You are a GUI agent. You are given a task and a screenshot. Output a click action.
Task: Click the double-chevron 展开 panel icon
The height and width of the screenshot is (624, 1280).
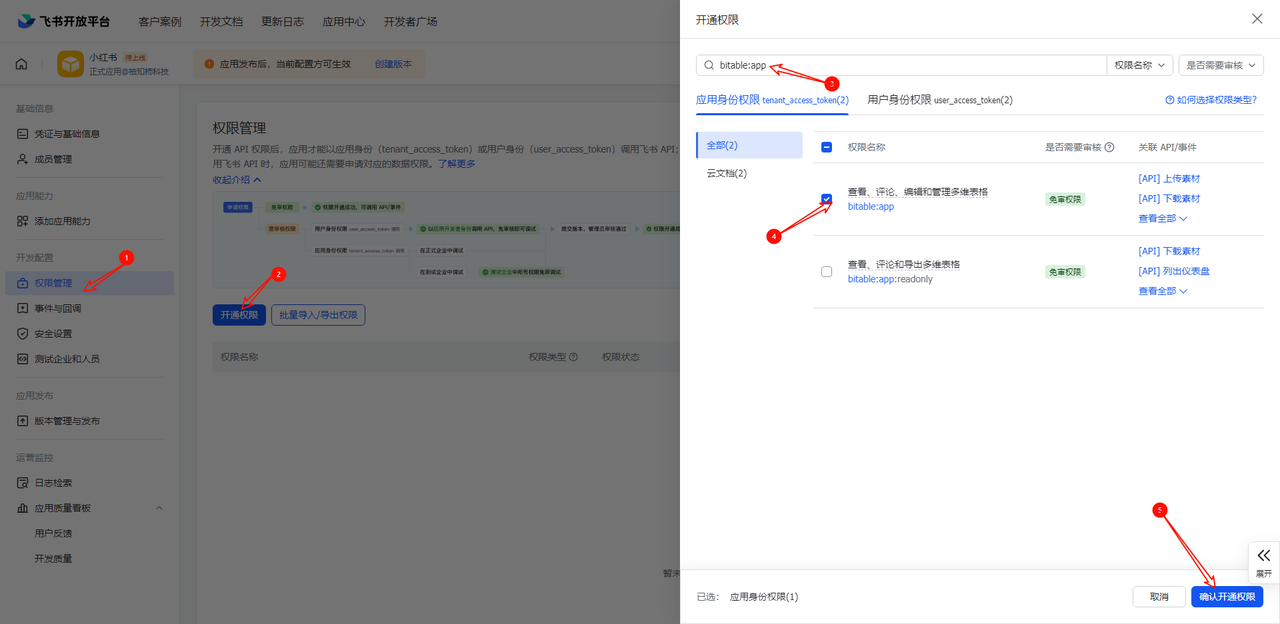point(1264,555)
